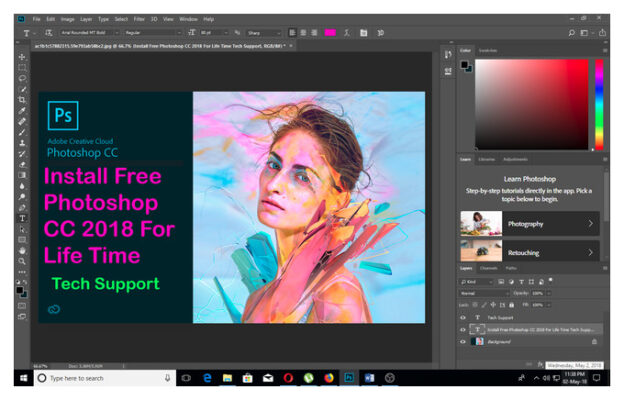Select the Pen tool
The height and width of the screenshot is (400, 624).
coord(22,207)
